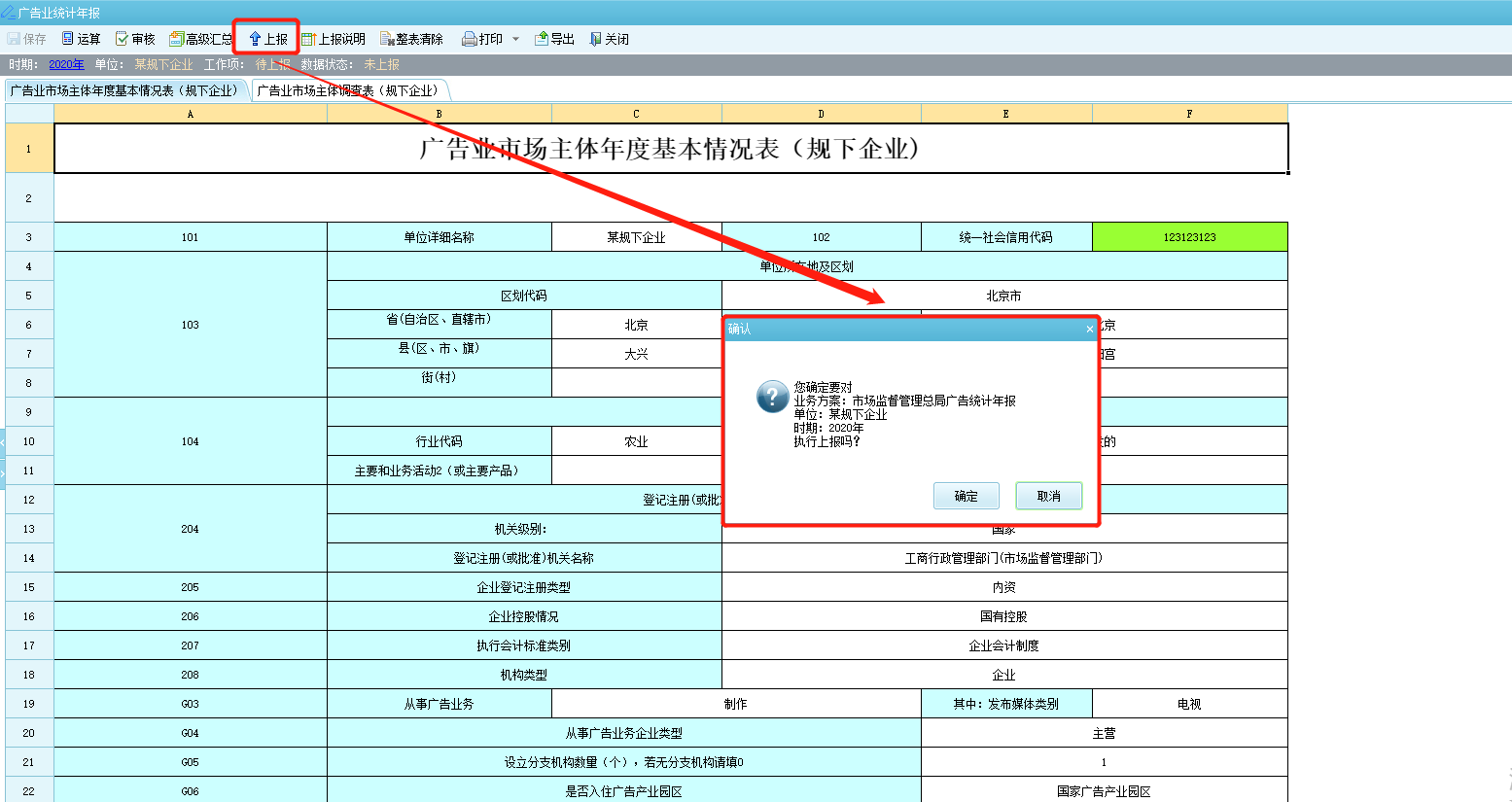Viewport: 1512px width, 802px height.
Task: Confirm the submission with 确定 button
Action: (x=966, y=496)
